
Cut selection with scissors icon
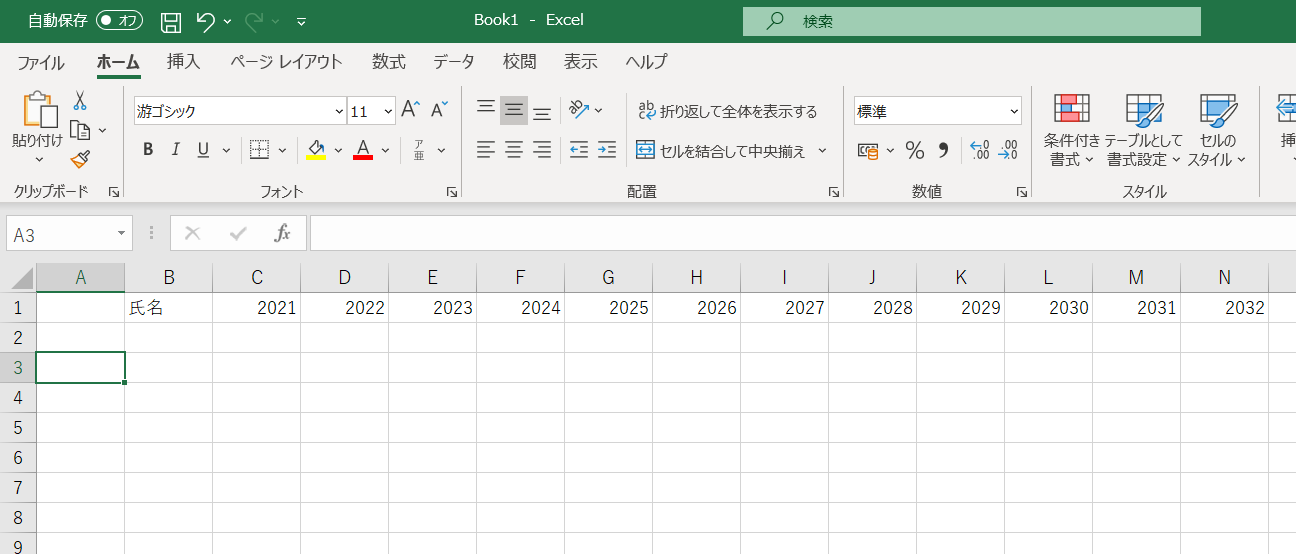pyautogui.click(x=80, y=101)
